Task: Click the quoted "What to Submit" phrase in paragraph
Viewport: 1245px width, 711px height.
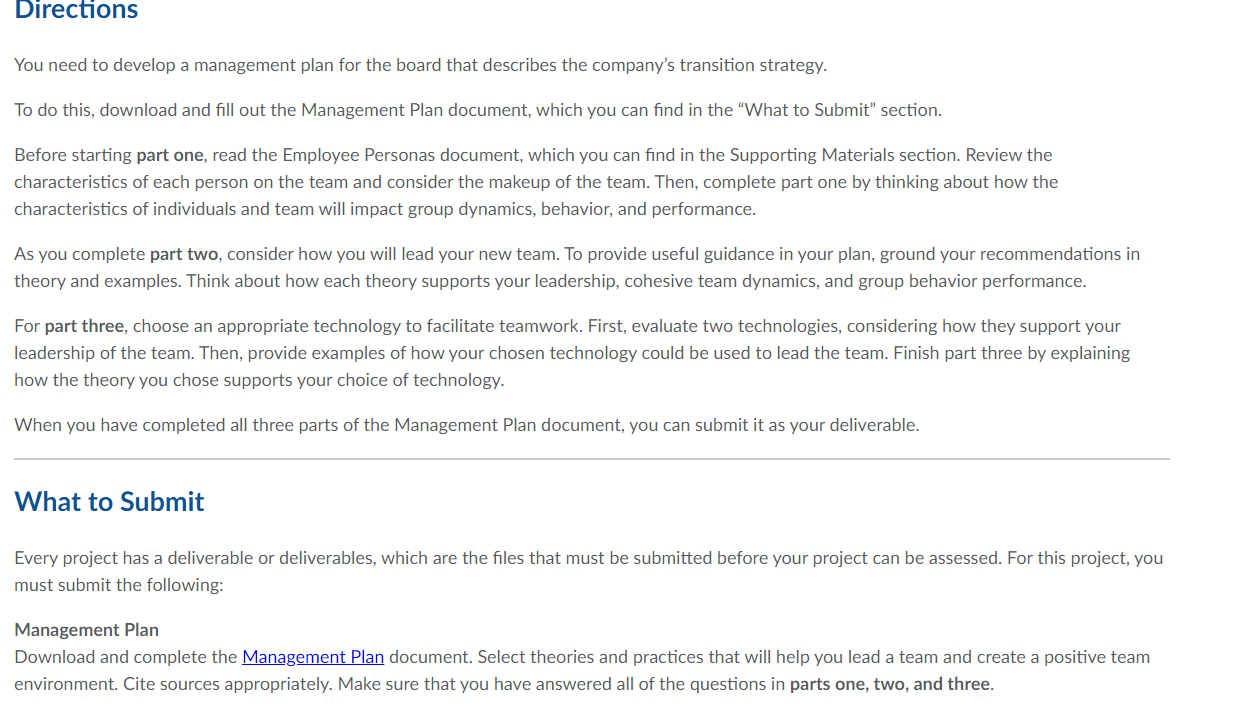Action: pos(806,110)
